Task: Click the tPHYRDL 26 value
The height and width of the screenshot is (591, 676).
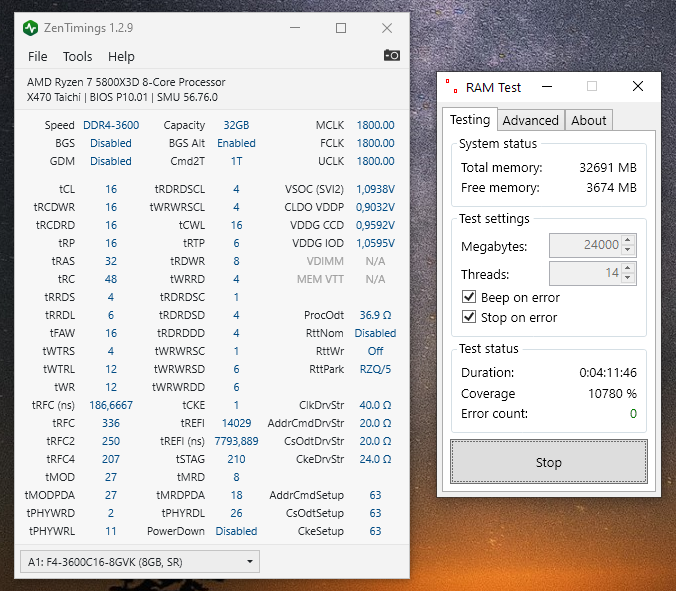Action: click(236, 513)
